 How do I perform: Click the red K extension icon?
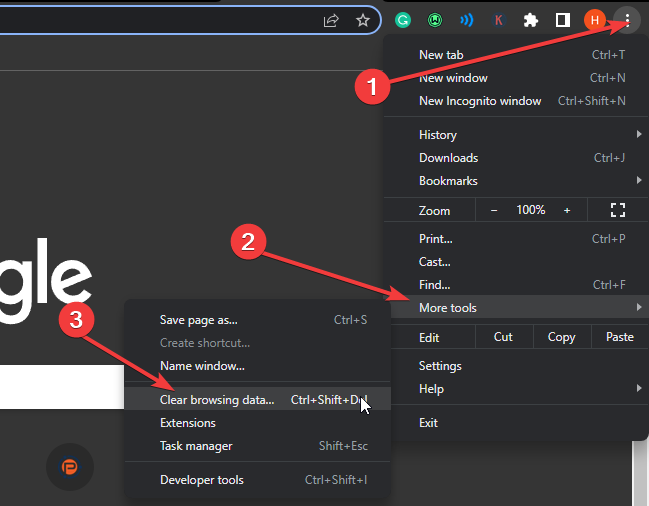[x=499, y=20]
